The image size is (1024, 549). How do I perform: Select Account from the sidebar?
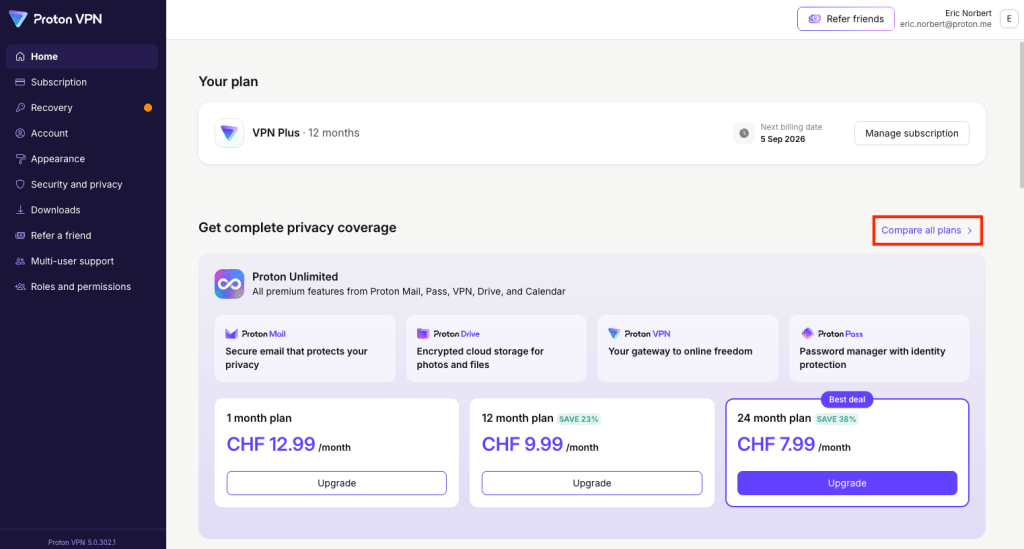point(82,133)
